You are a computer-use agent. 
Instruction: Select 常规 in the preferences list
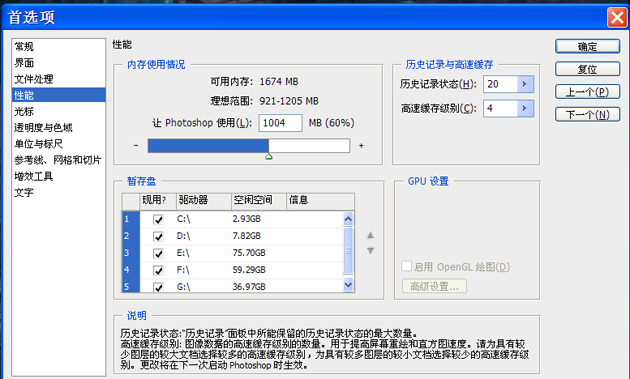click(x=24, y=47)
